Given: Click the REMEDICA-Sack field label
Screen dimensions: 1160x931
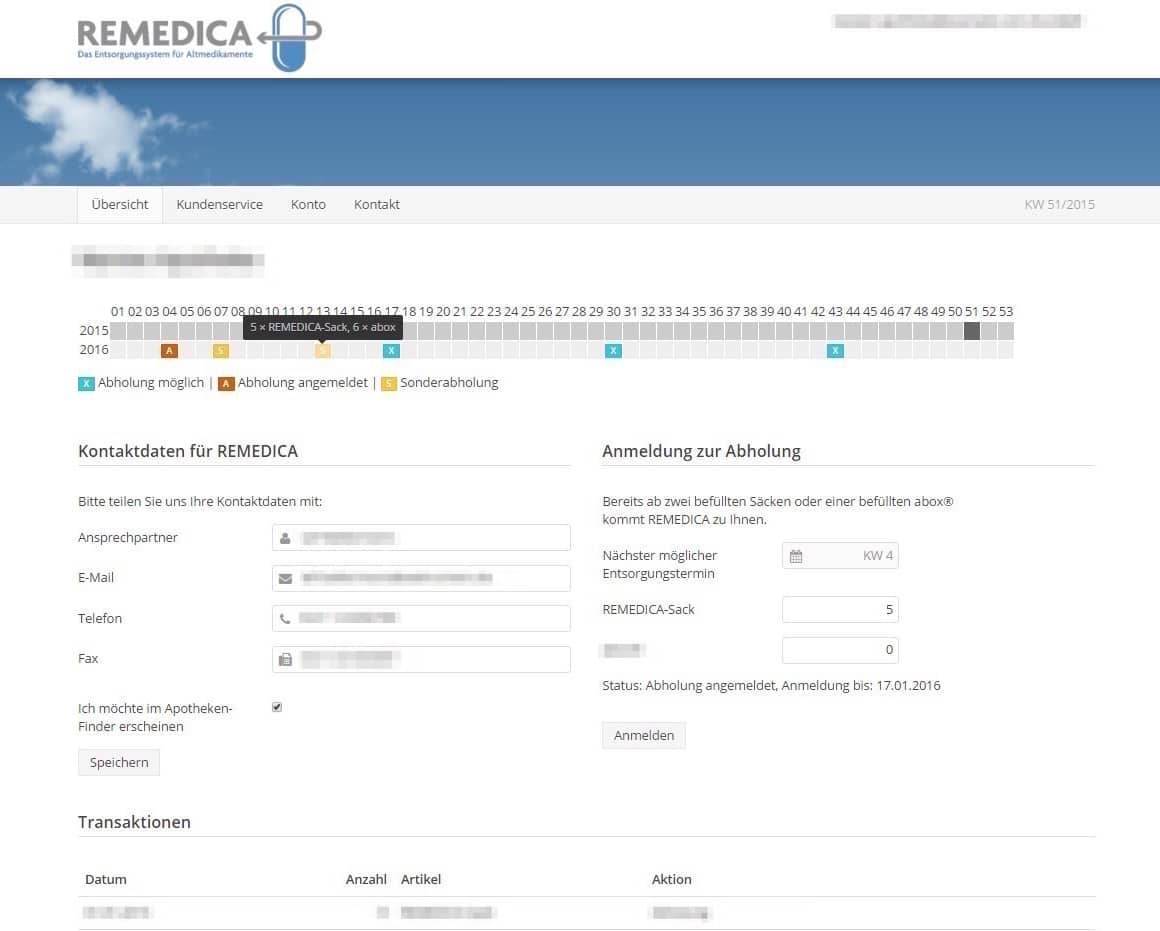Looking at the screenshot, I should pos(649,610).
